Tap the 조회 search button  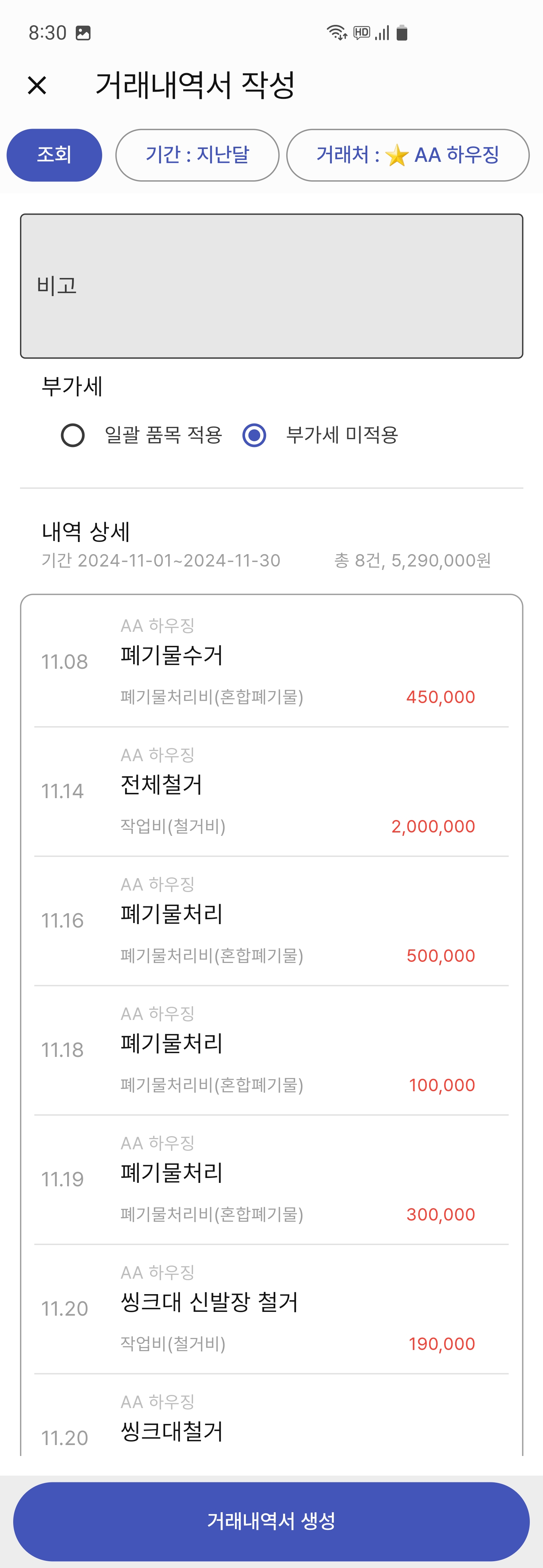tap(54, 155)
